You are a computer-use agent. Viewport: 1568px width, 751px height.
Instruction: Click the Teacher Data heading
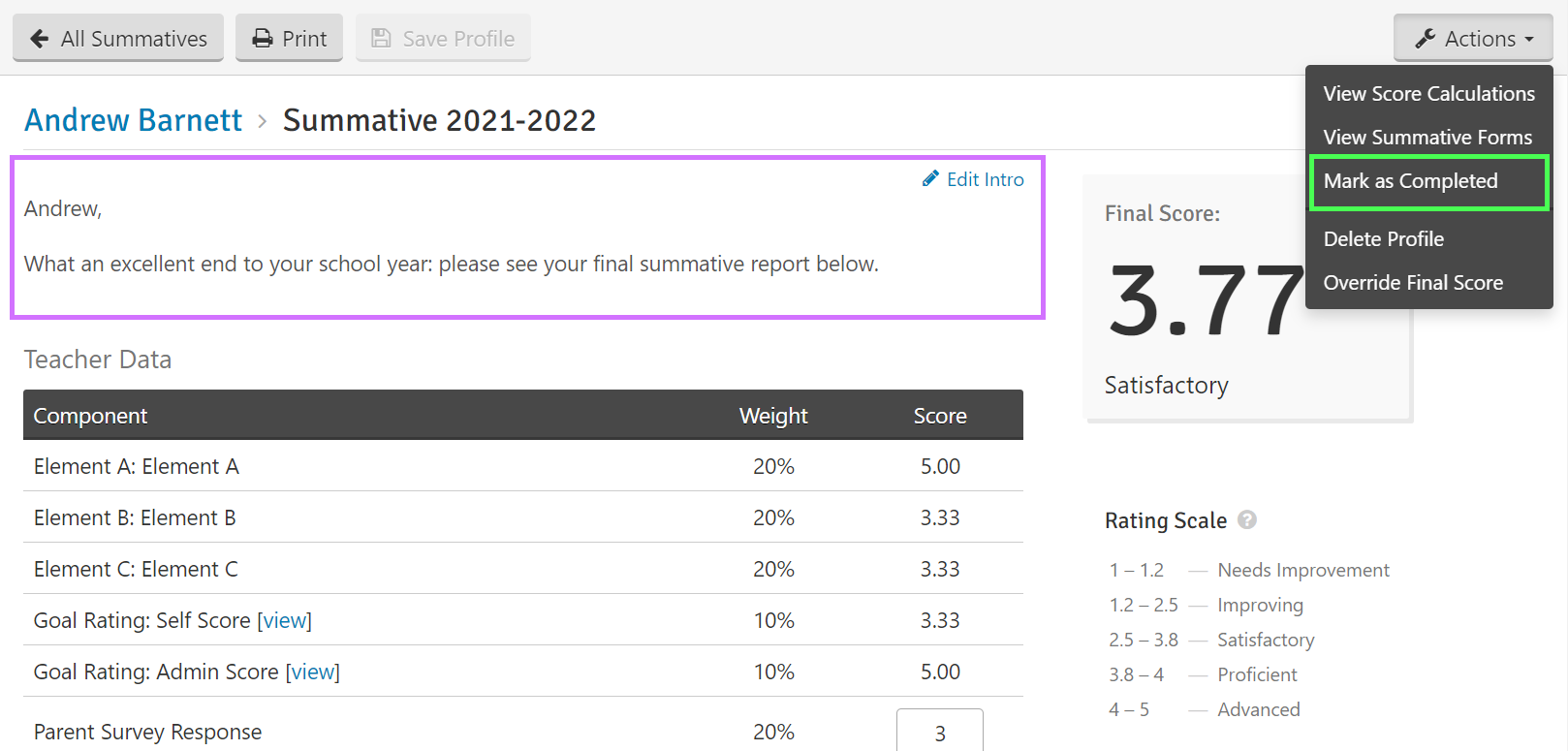click(x=98, y=360)
